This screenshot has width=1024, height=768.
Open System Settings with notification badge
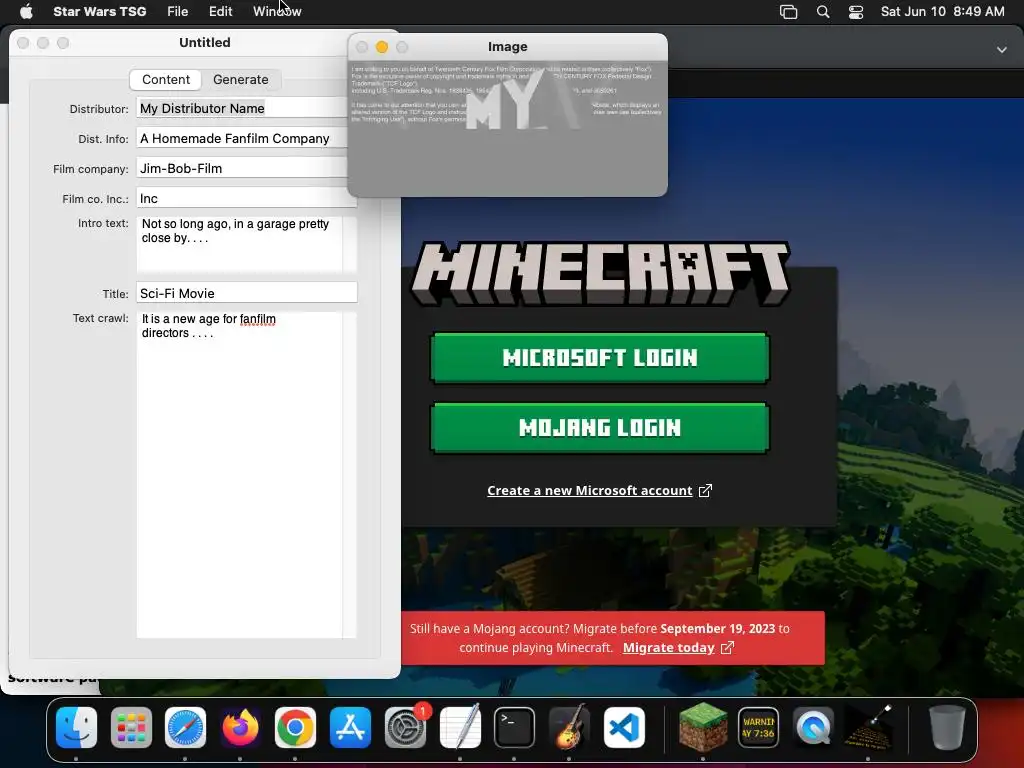tap(405, 727)
